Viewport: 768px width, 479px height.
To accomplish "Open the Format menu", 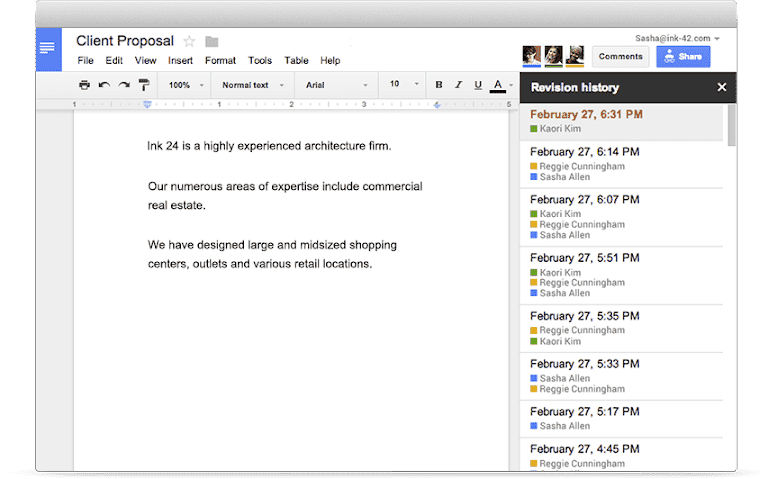I will click(x=220, y=61).
